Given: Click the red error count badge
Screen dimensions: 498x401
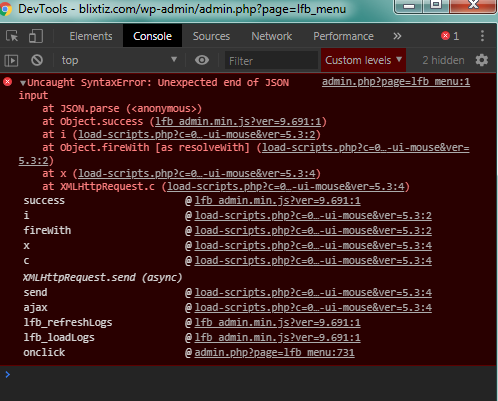Looking at the screenshot, I should [x=450, y=36].
